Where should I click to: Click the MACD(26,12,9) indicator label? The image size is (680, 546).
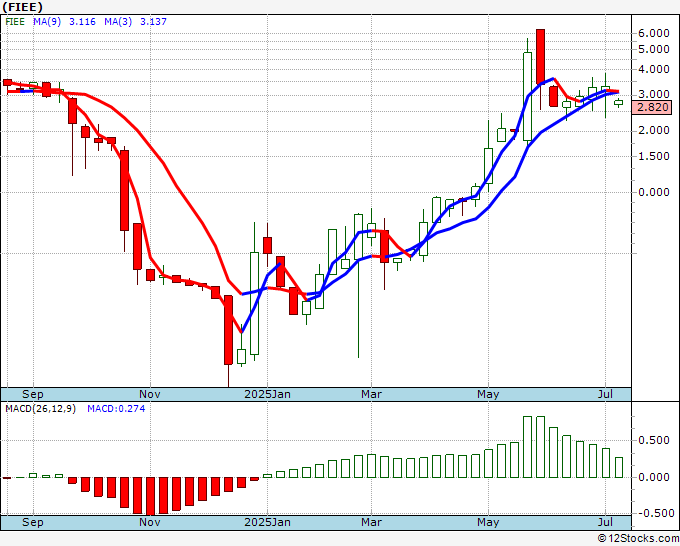(x=40, y=409)
